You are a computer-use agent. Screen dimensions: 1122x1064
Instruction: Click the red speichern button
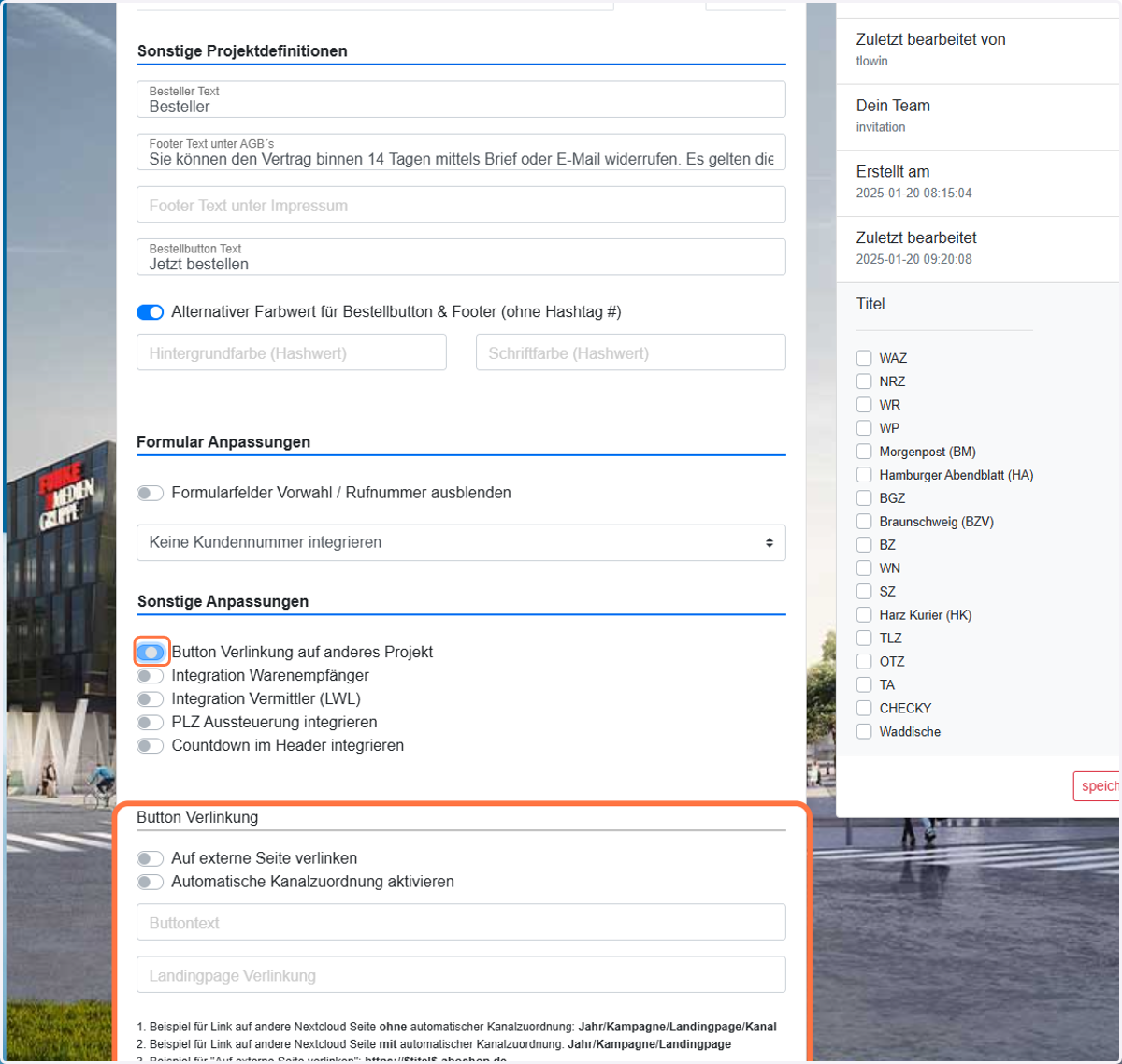pos(1097,786)
